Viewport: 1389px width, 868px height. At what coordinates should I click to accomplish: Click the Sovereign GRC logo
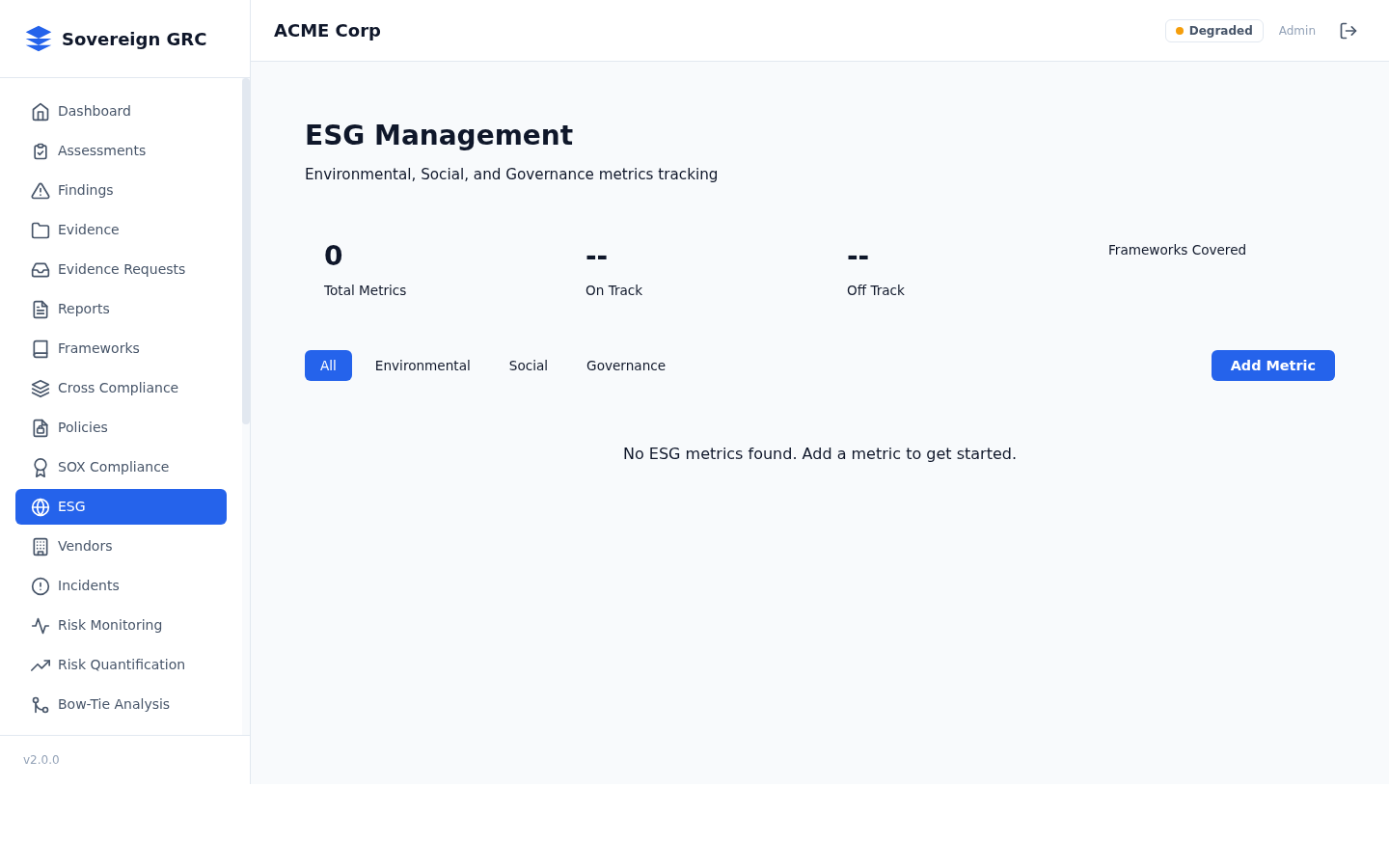[118, 39]
